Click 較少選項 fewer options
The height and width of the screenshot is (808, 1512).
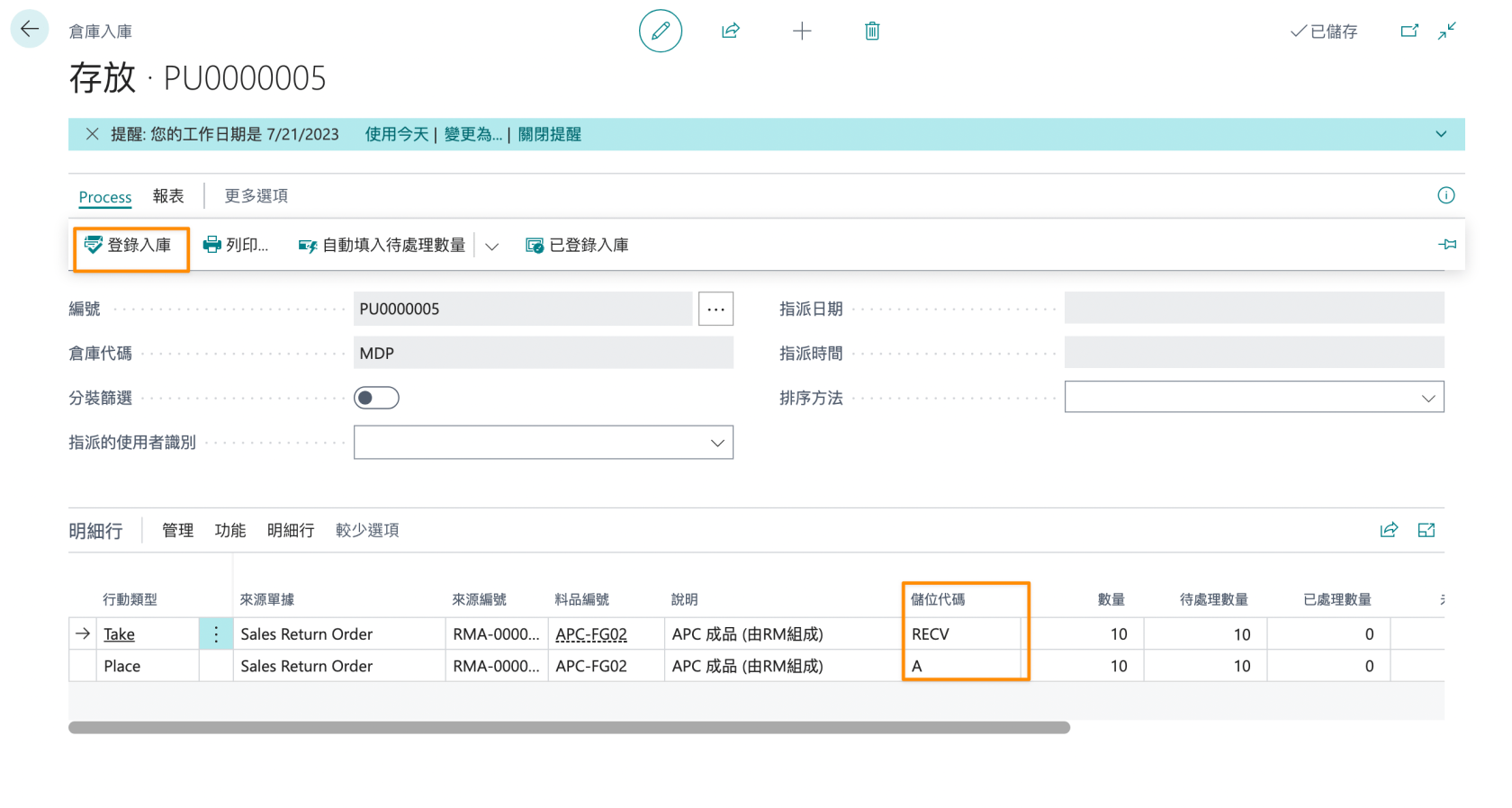tap(367, 530)
